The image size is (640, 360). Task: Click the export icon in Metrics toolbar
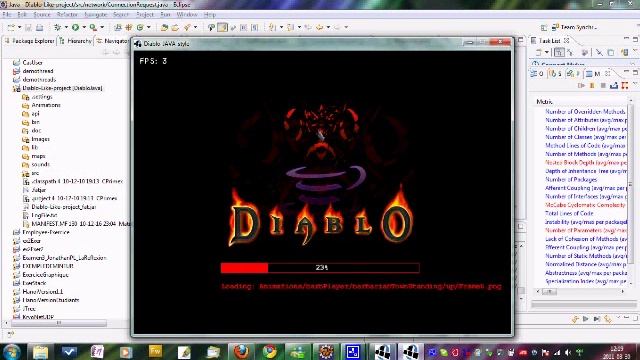coord(614,85)
